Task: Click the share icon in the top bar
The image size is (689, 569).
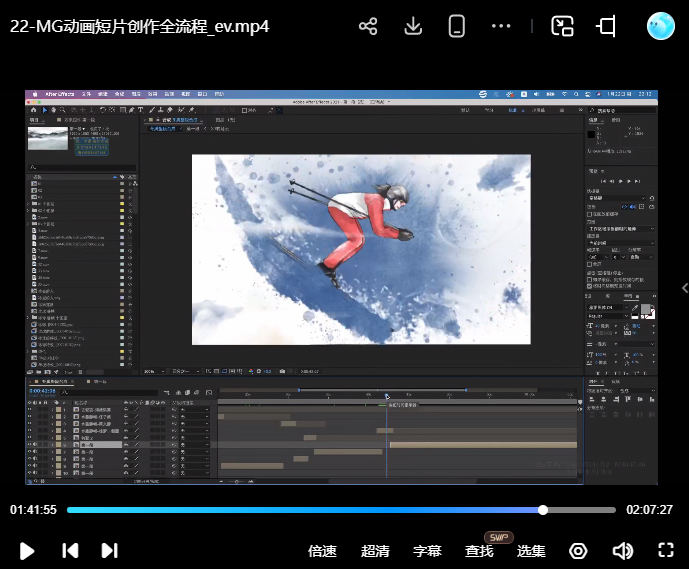Action: point(368,27)
